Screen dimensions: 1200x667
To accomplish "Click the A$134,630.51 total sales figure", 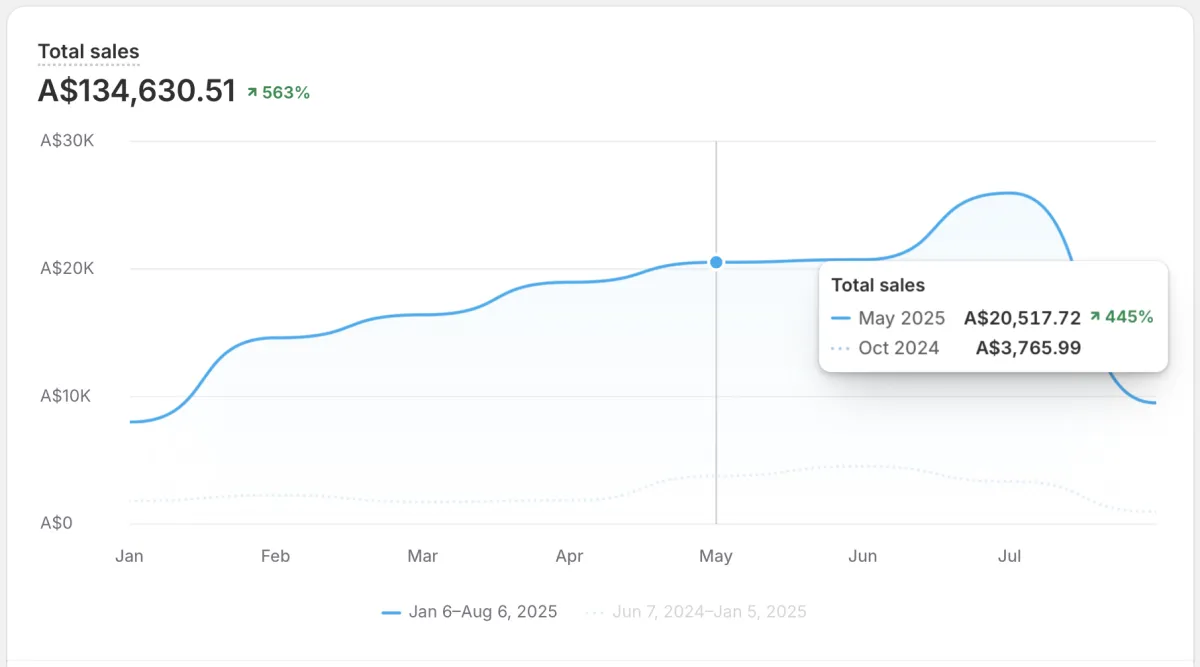I will (x=137, y=91).
